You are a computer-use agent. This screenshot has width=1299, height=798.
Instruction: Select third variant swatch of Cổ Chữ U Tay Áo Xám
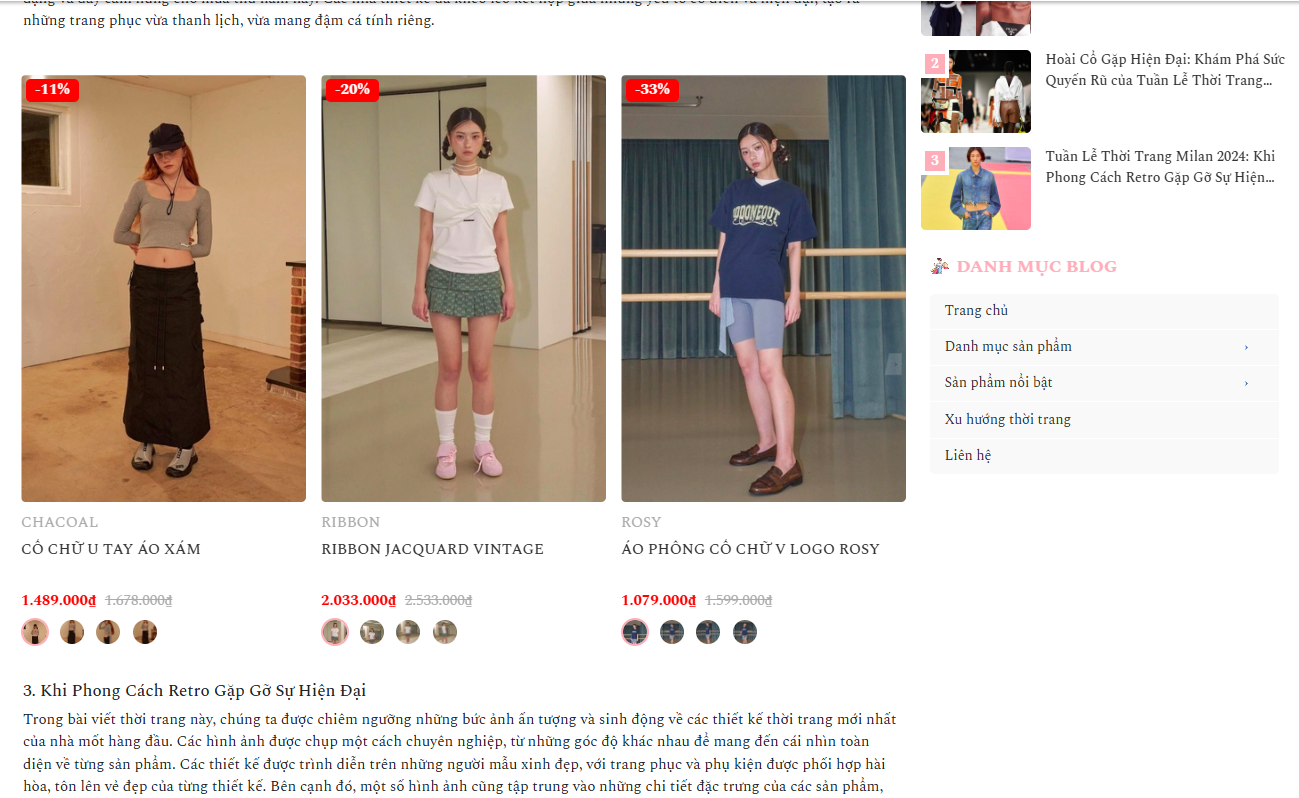pos(108,632)
